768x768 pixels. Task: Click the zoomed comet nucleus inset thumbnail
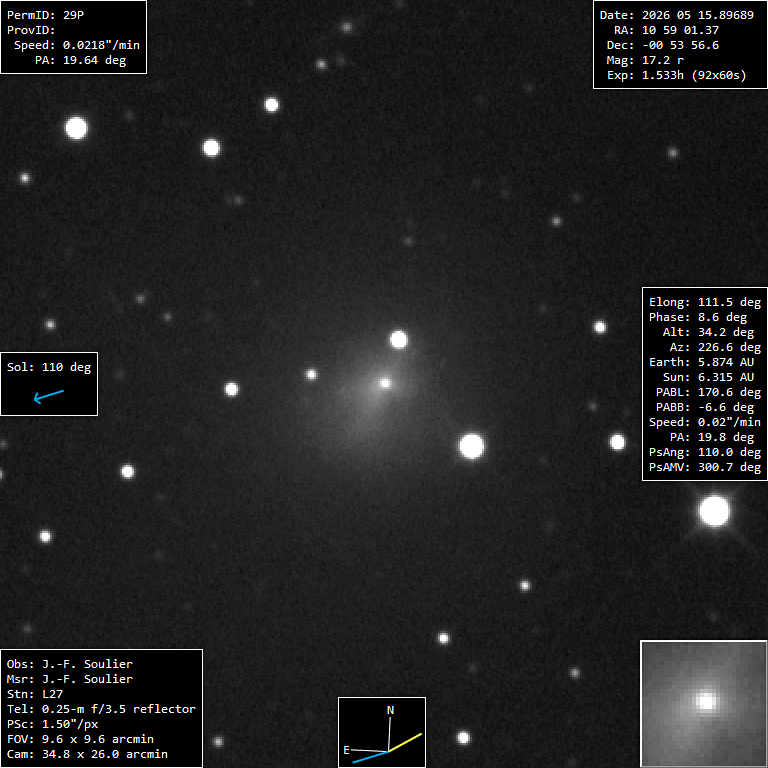pyautogui.click(x=704, y=704)
